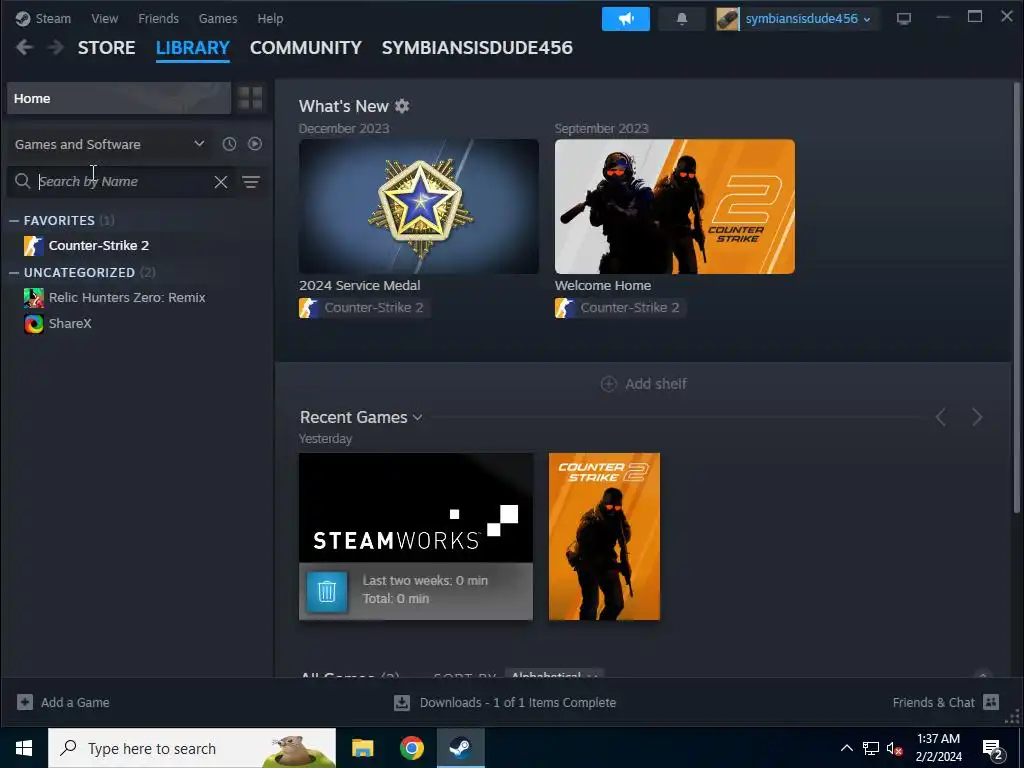Click the Big Picture mode monitor icon
This screenshot has width=1024, height=768.
[904, 19]
